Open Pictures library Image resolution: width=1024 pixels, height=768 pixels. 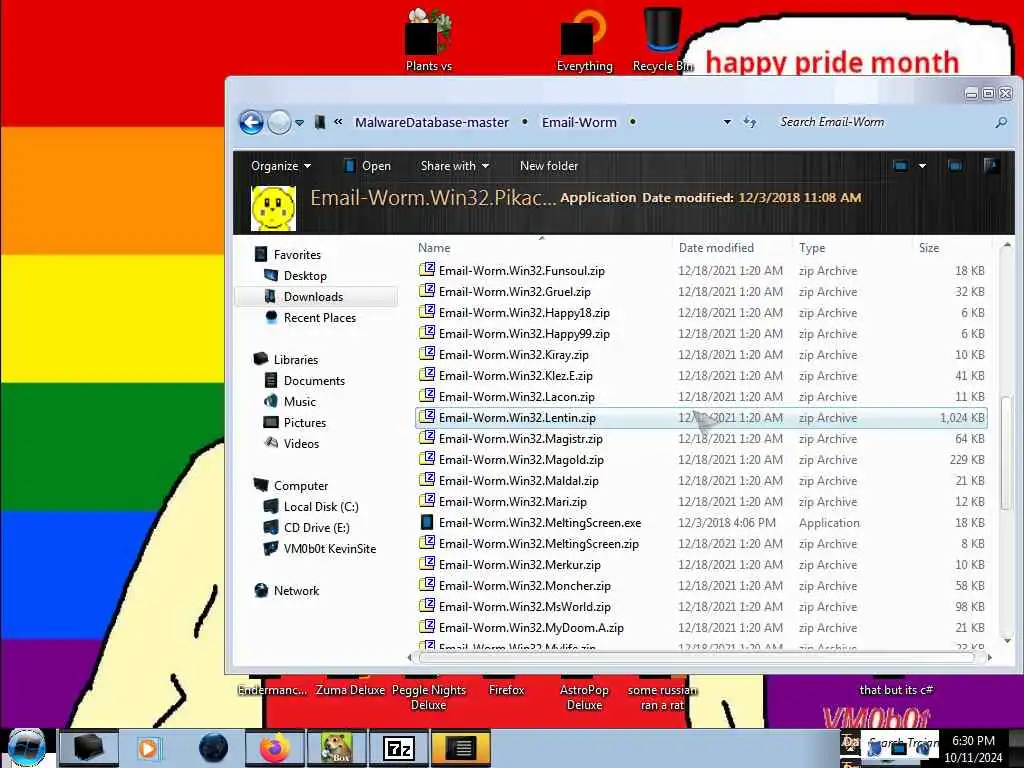pyautogui.click(x=305, y=423)
